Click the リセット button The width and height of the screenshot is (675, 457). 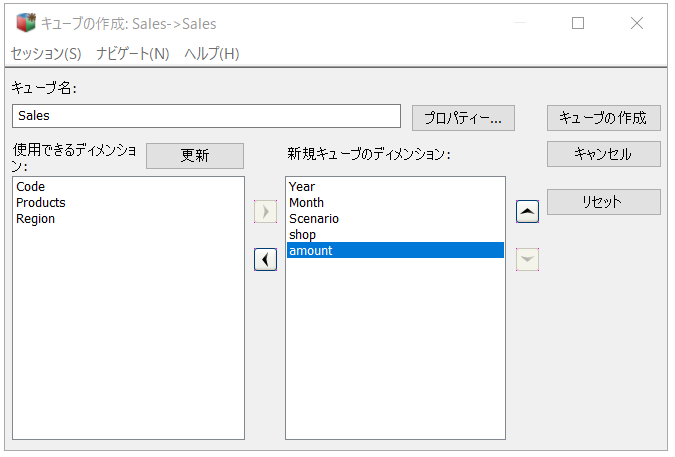[604, 202]
